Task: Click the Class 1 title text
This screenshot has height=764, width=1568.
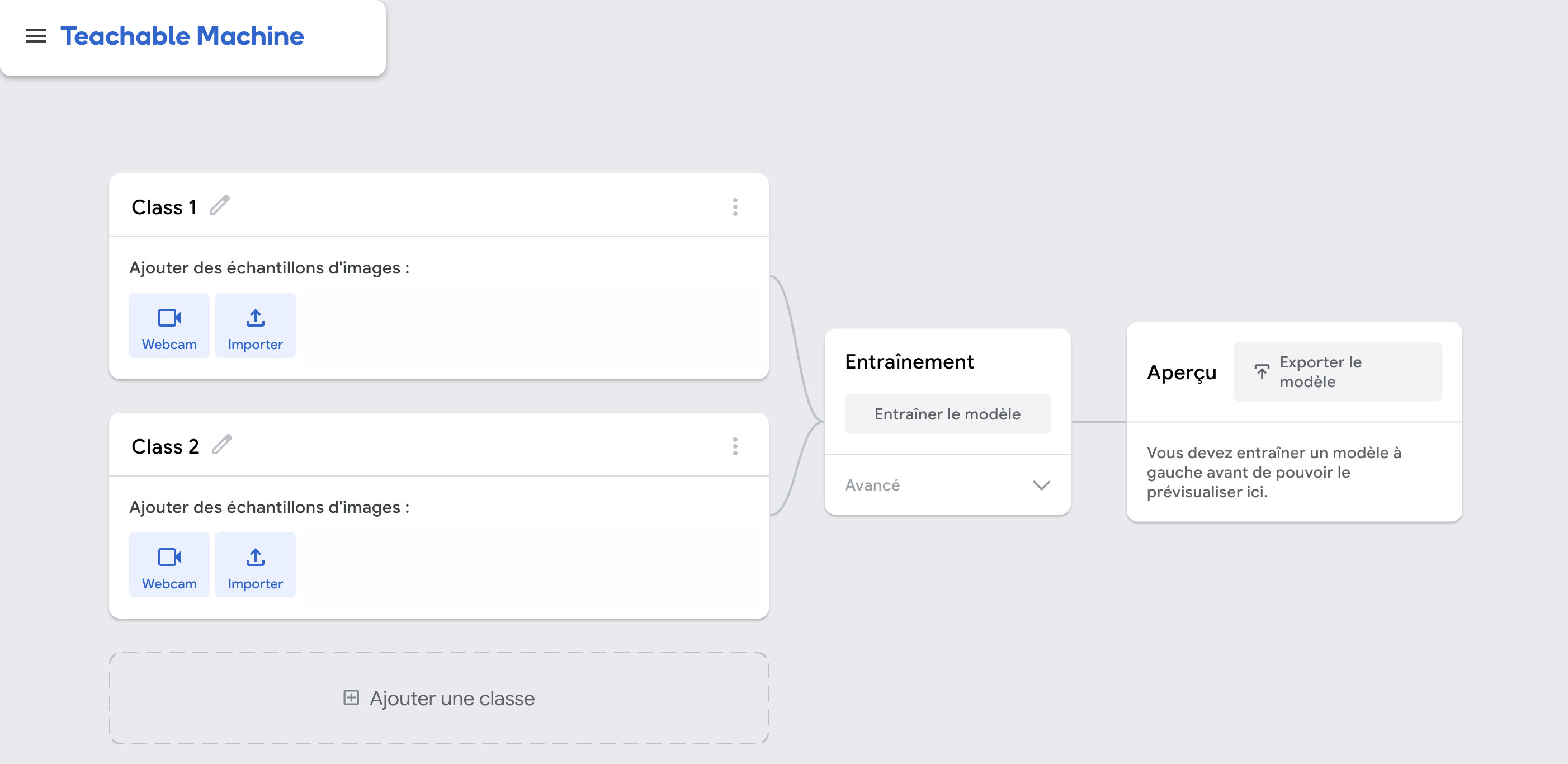Action: (x=164, y=207)
